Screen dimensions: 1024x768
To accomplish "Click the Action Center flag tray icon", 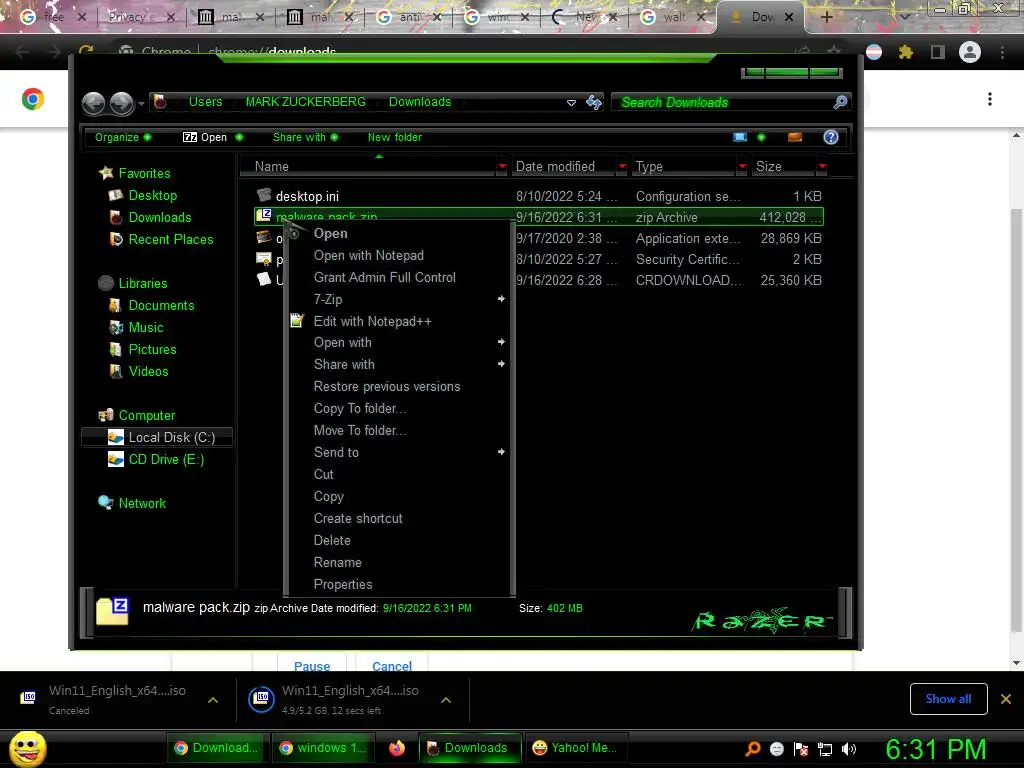I will click(801, 749).
